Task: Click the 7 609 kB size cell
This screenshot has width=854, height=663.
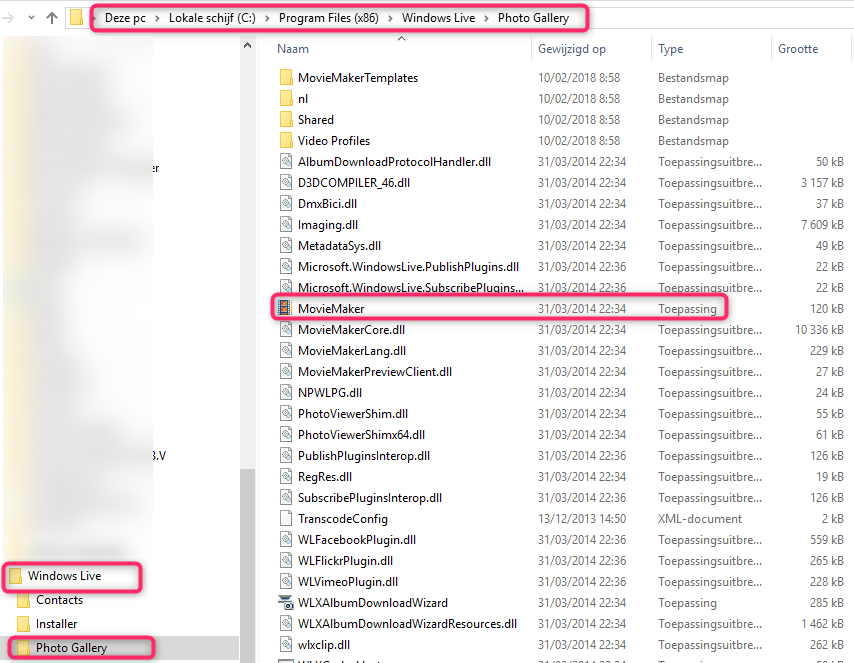Action: pyautogui.click(x=822, y=224)
